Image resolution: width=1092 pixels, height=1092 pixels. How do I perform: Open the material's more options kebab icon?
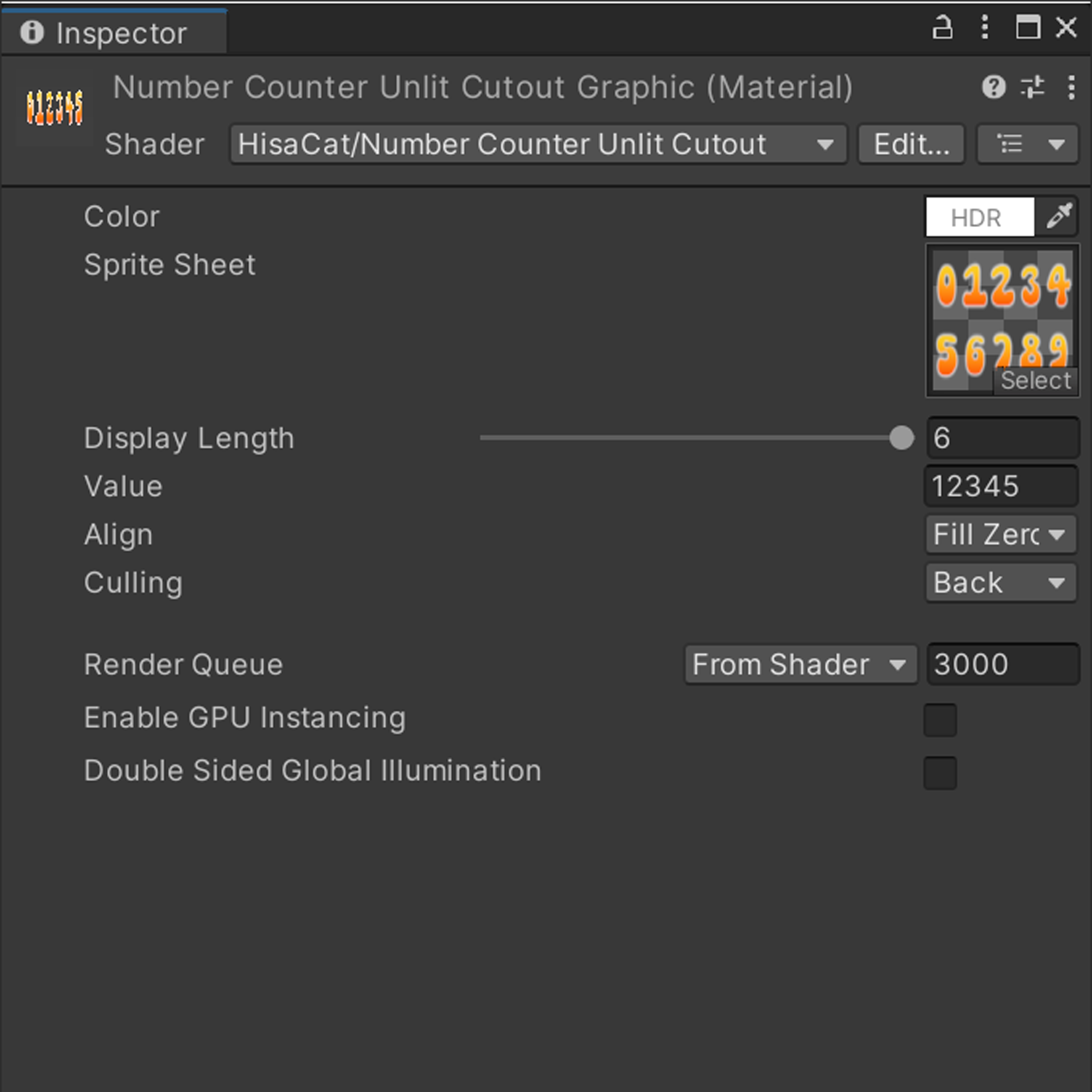coord(1072,87)
